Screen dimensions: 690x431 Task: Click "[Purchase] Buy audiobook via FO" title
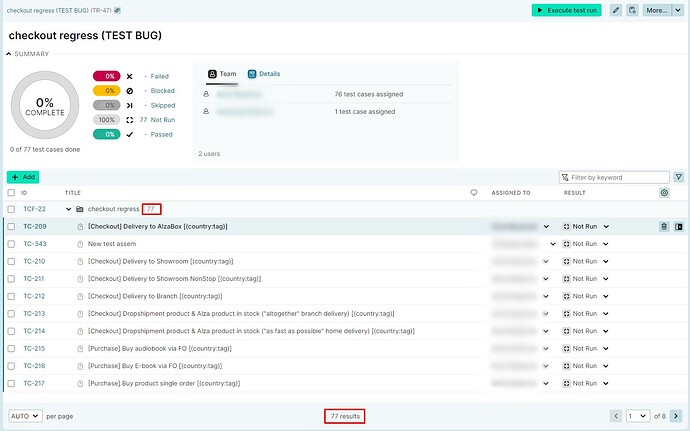(160, 349)
